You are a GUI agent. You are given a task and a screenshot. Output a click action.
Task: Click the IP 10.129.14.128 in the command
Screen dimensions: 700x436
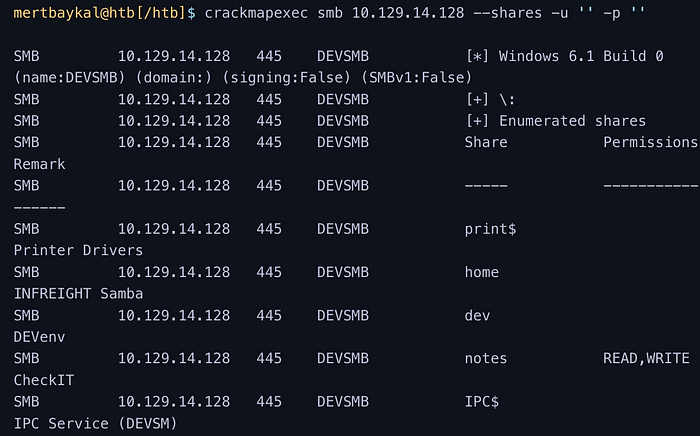pos(408,13)
